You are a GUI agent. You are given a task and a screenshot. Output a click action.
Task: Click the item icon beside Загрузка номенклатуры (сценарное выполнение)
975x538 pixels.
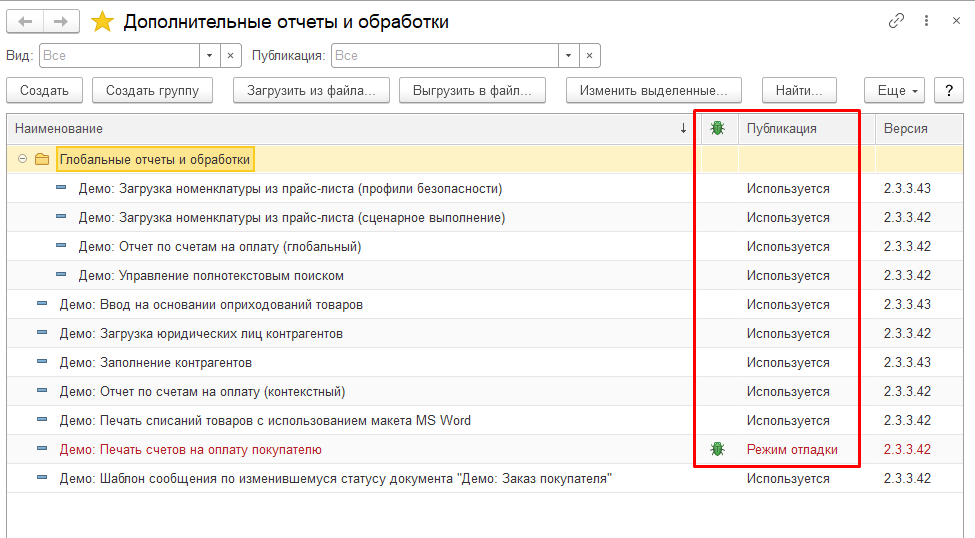[x=61, y=217]
